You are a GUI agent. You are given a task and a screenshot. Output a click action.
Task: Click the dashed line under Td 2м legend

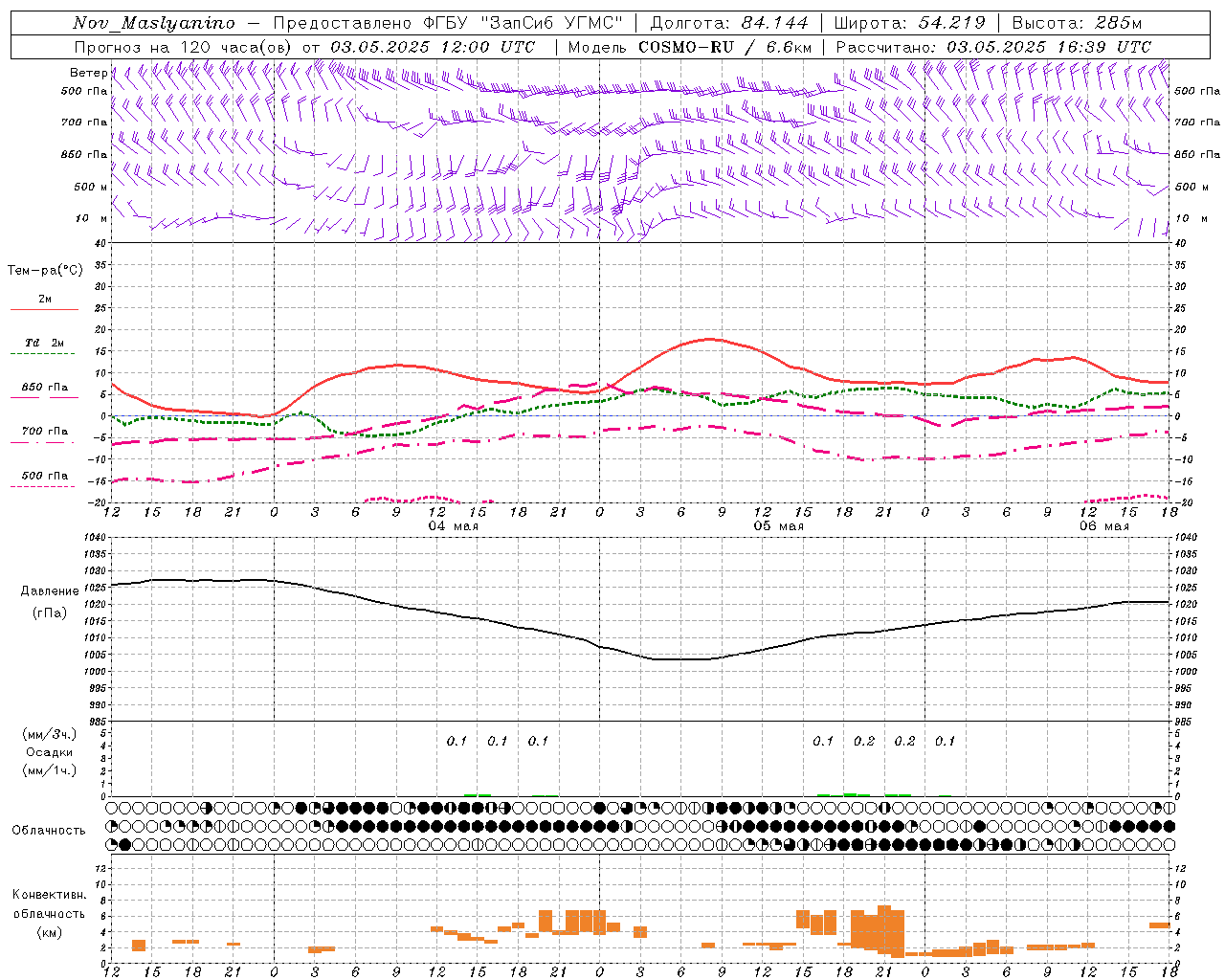point(44,354)
